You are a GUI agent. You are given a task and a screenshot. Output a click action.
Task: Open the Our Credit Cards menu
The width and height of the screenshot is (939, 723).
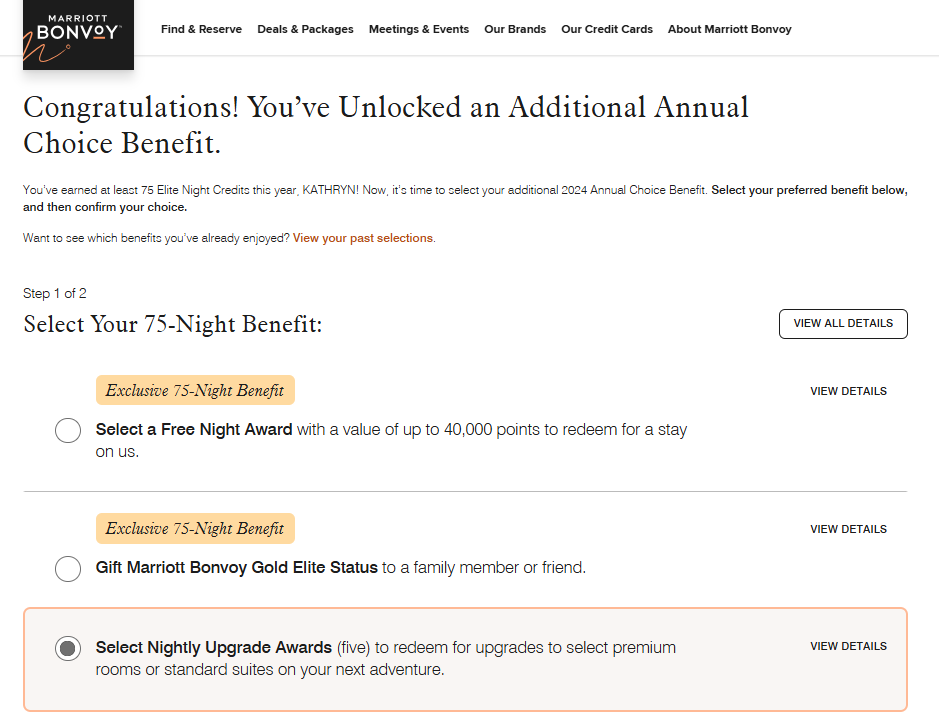(606, 29)
